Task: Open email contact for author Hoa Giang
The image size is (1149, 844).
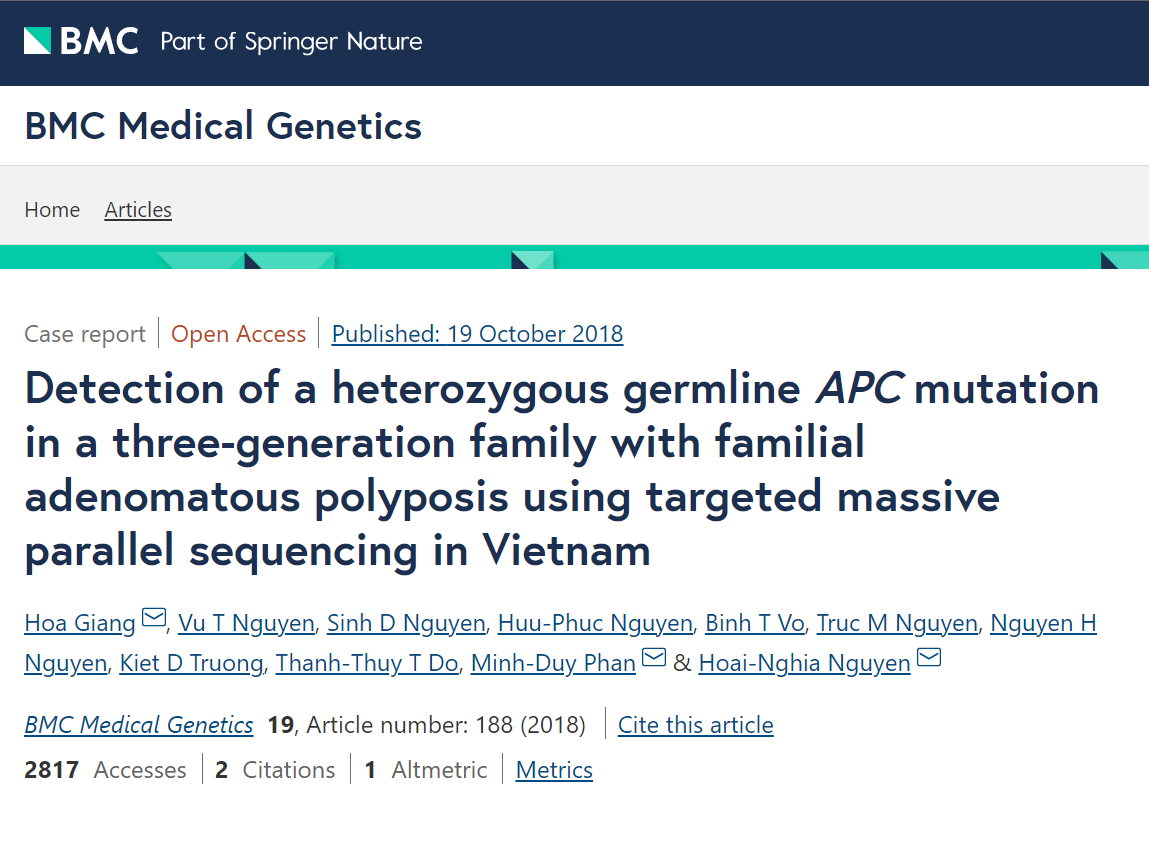Action: (x=153, y=617)
